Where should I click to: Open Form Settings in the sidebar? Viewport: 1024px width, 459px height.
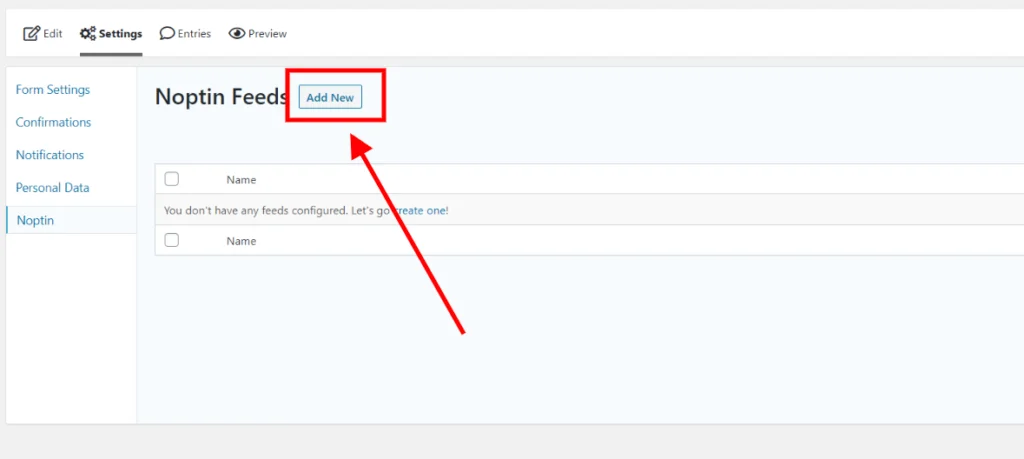tap(53, 89)
